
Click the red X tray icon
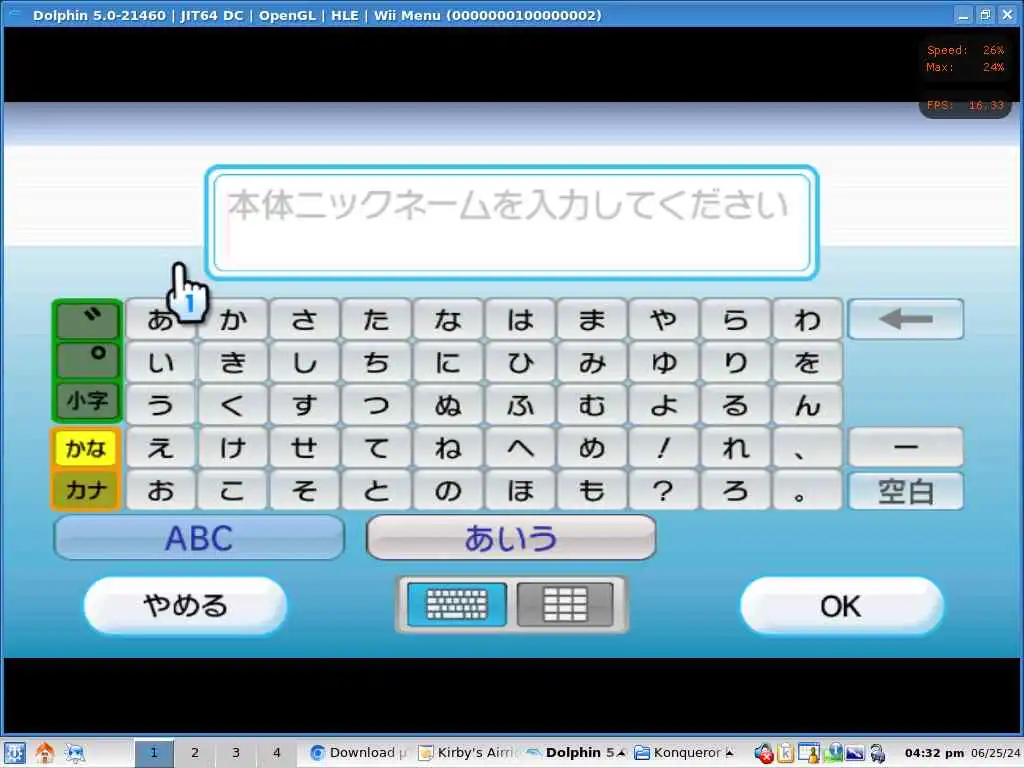tap(763, 753)
